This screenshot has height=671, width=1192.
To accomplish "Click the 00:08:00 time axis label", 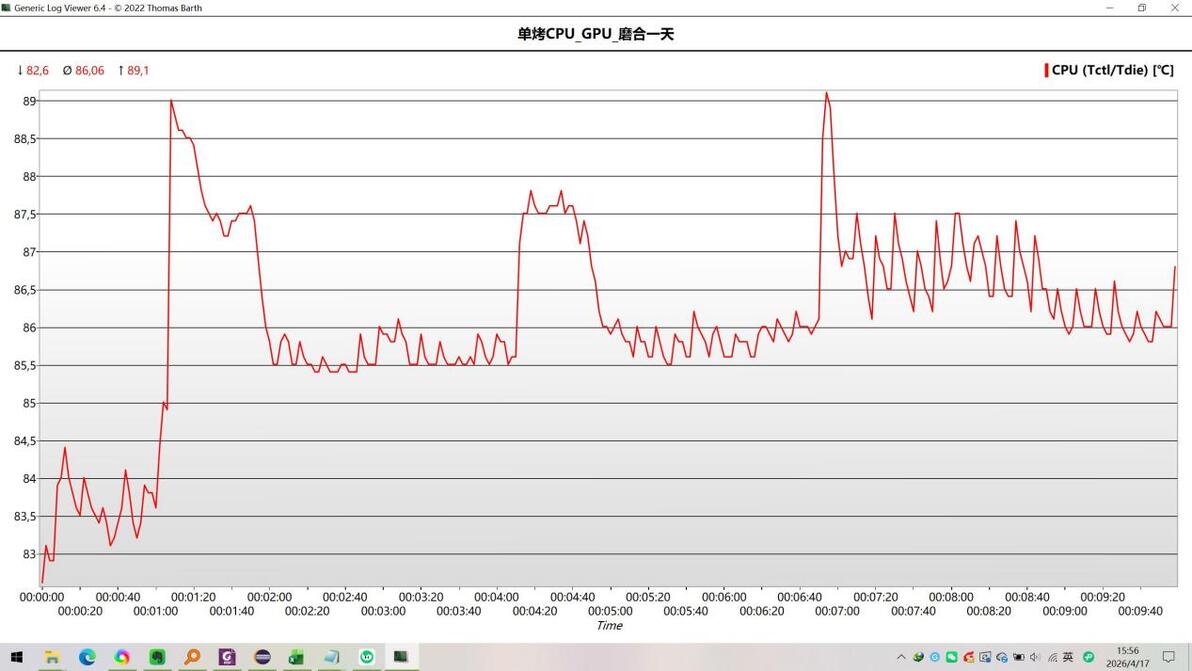I will coord(951,597).
